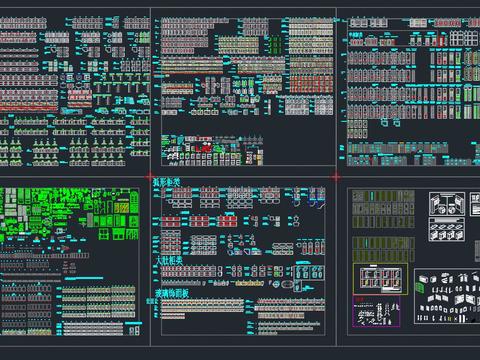Select the white isometric cabinet models panel

click(x=447, y=296)
